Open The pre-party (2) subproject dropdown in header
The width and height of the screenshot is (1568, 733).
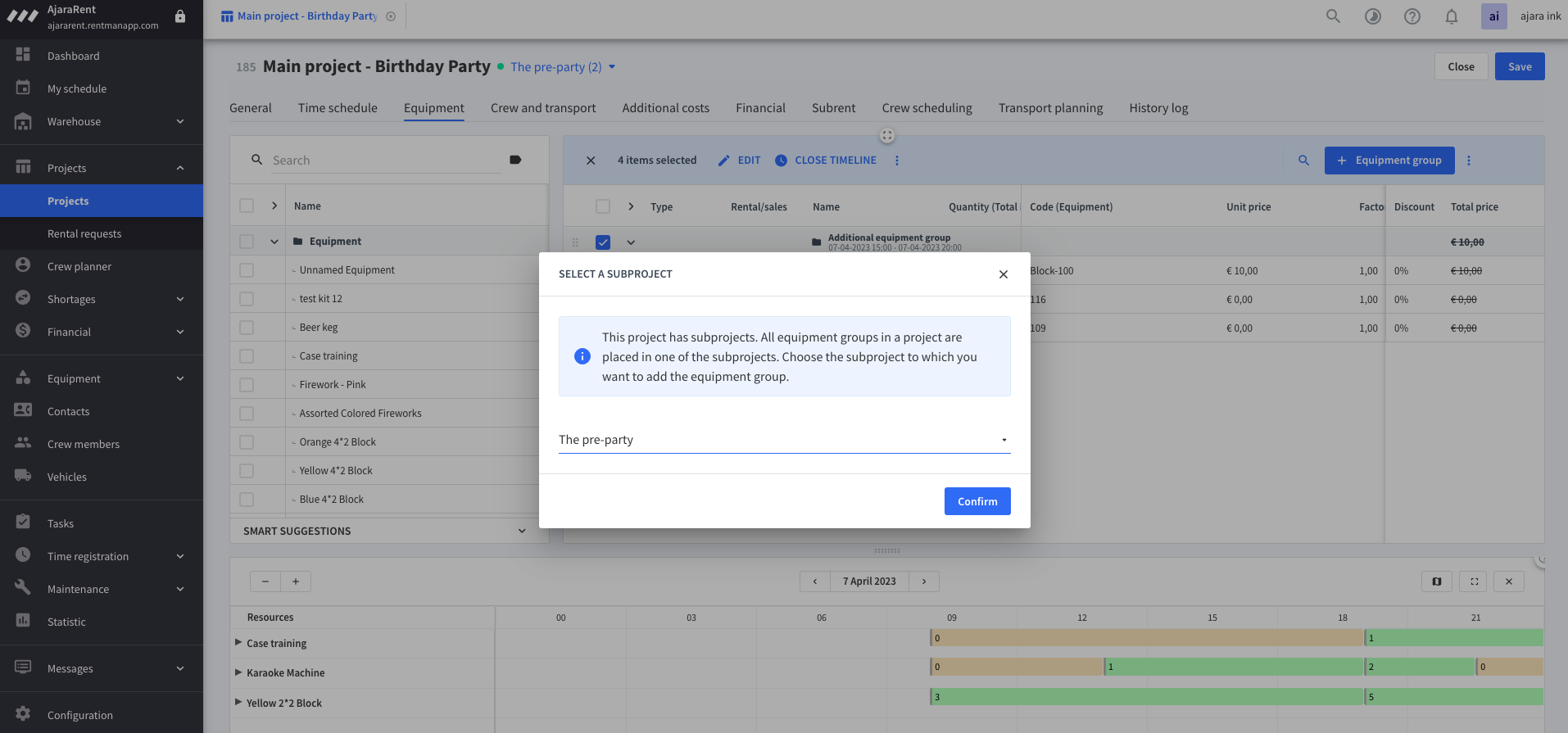click(562, 67)
